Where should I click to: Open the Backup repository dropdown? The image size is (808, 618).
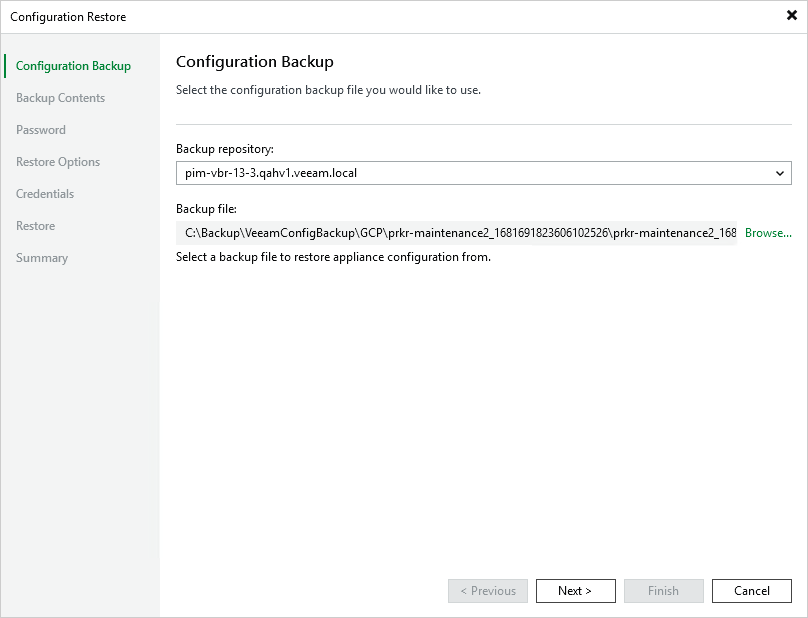coord(483,173)
